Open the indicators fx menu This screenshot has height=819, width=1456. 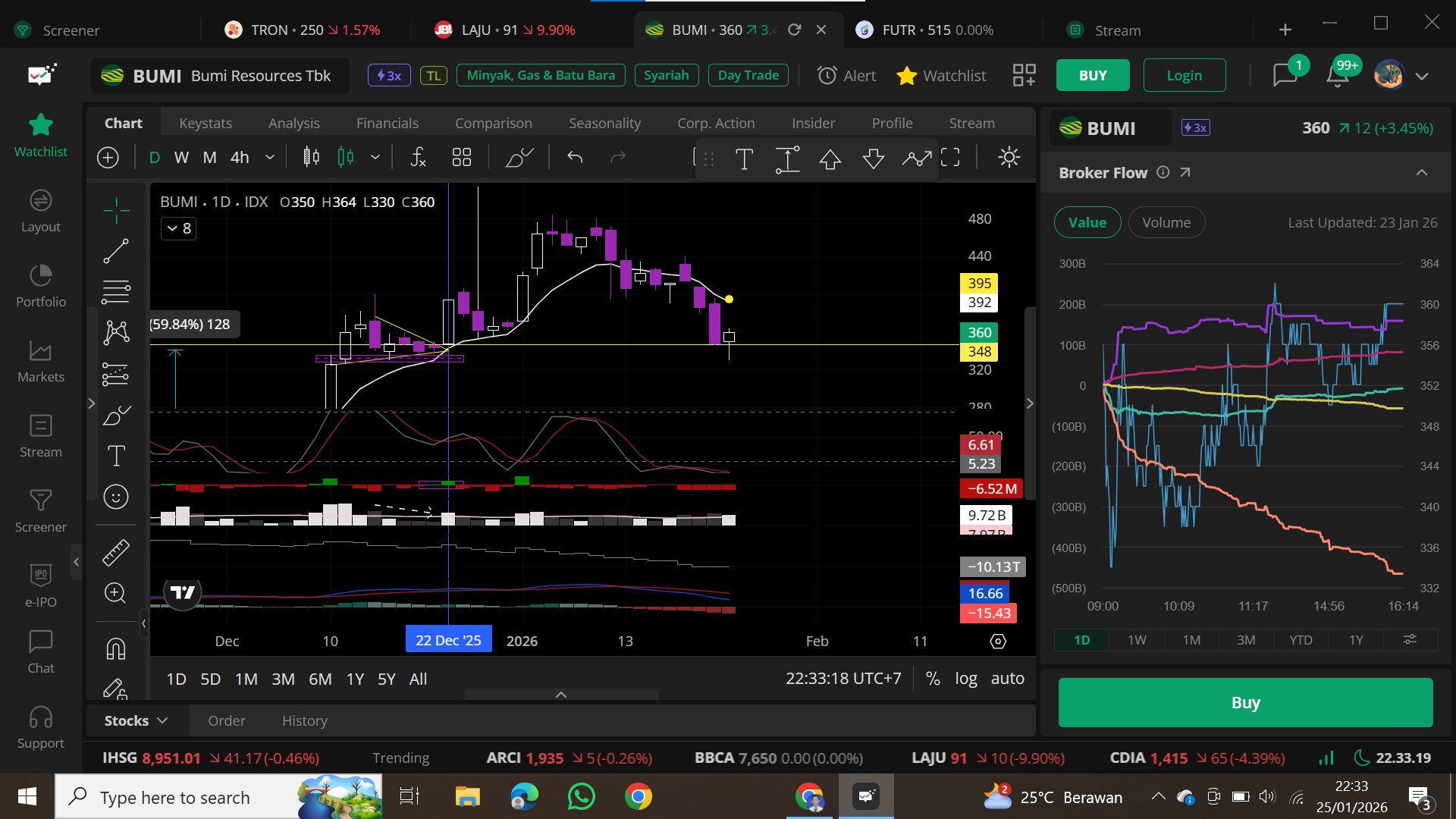point(418,158)
